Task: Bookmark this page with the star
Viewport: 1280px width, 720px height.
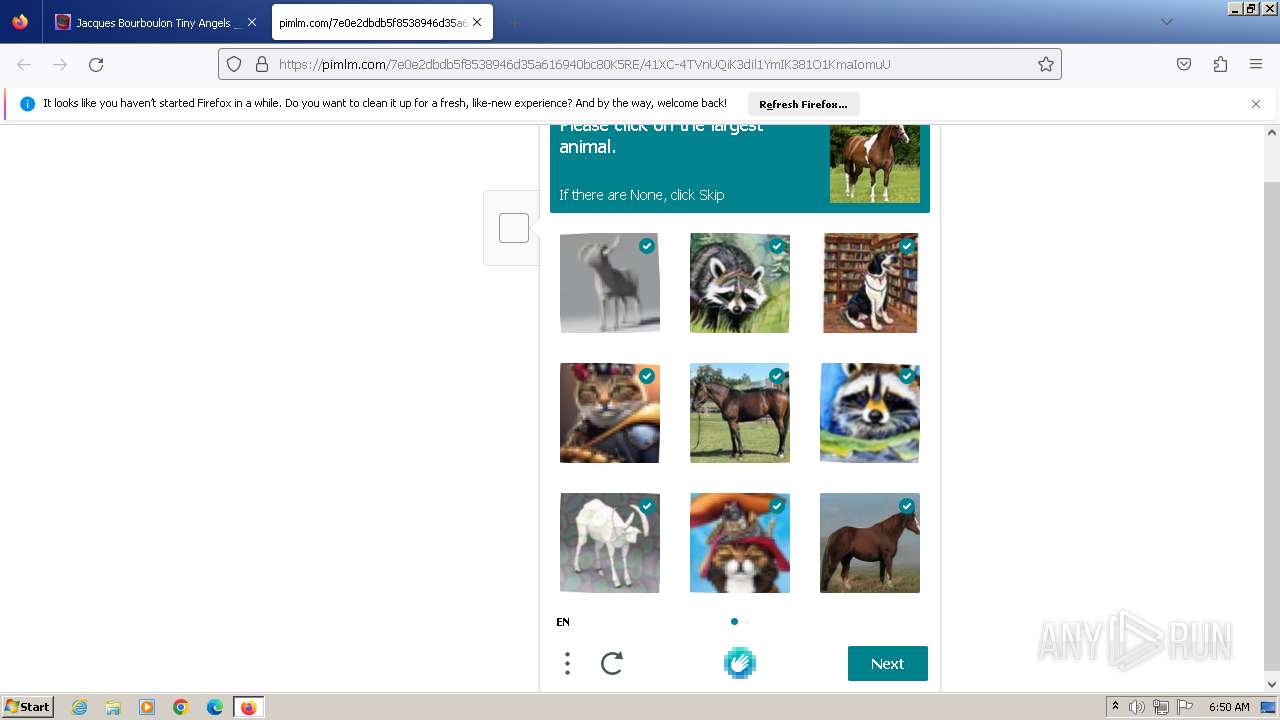Action: pos(1046,64)
